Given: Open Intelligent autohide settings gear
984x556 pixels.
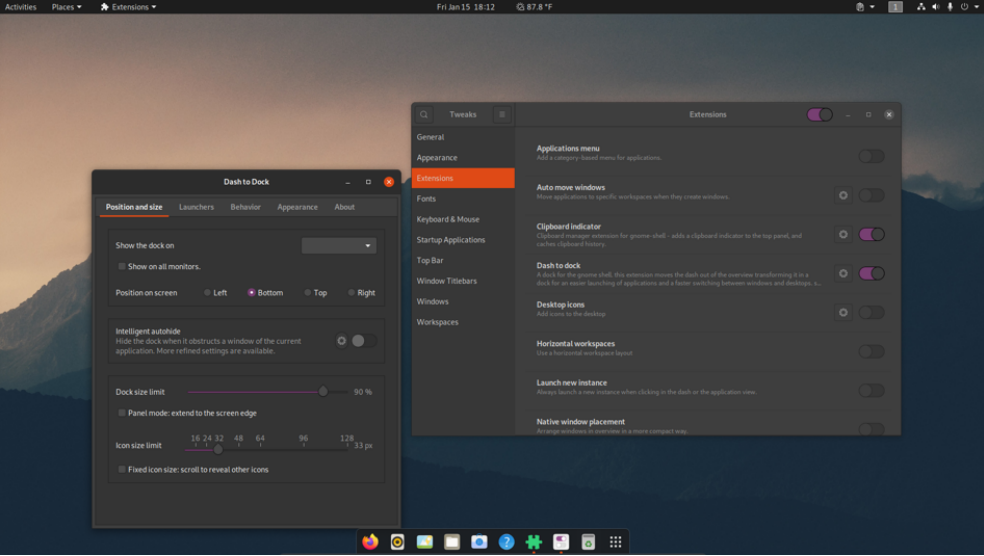Looking at the screenshot, I should pyautogui.click(x=341, y=341).
